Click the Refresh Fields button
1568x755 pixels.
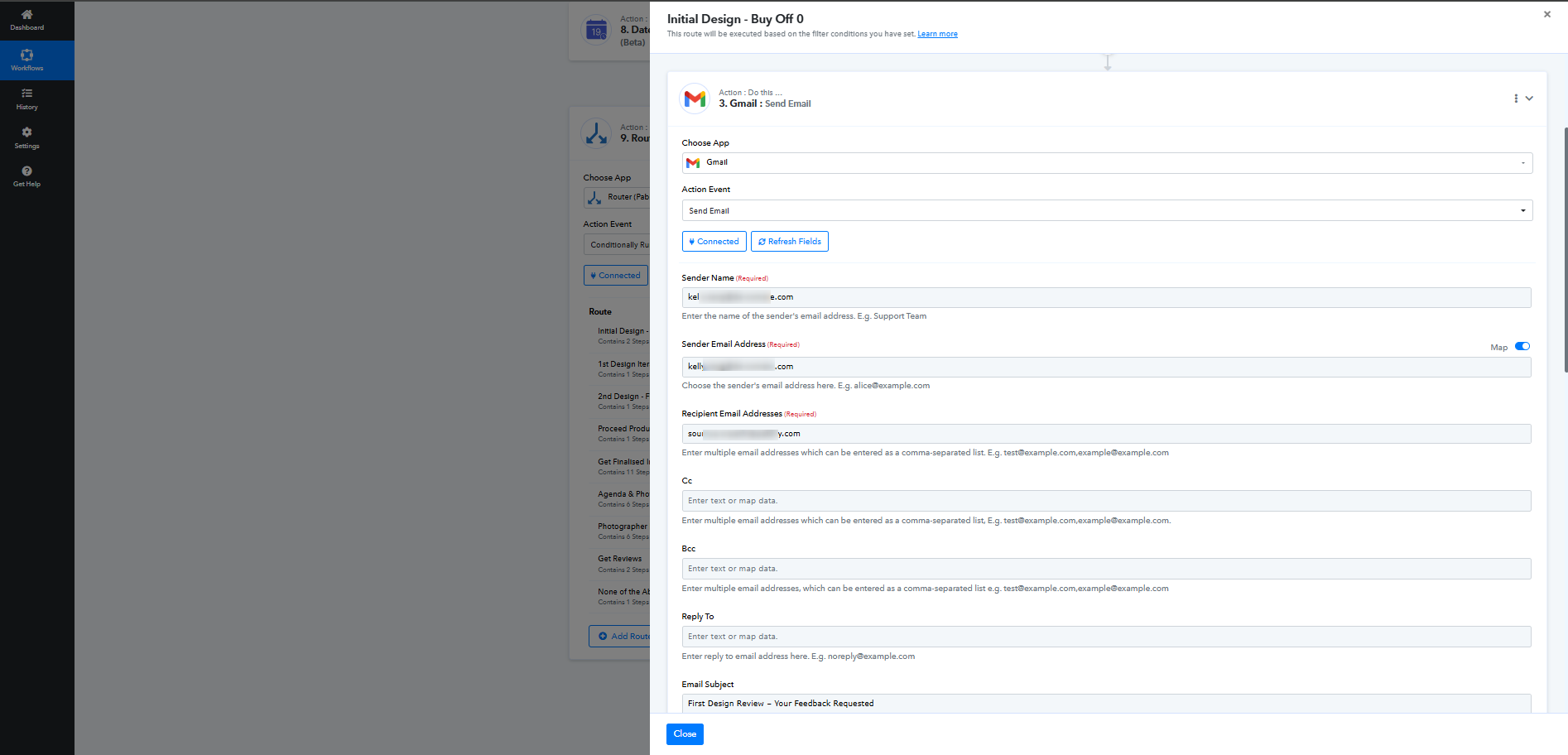(x=789, y=242)
